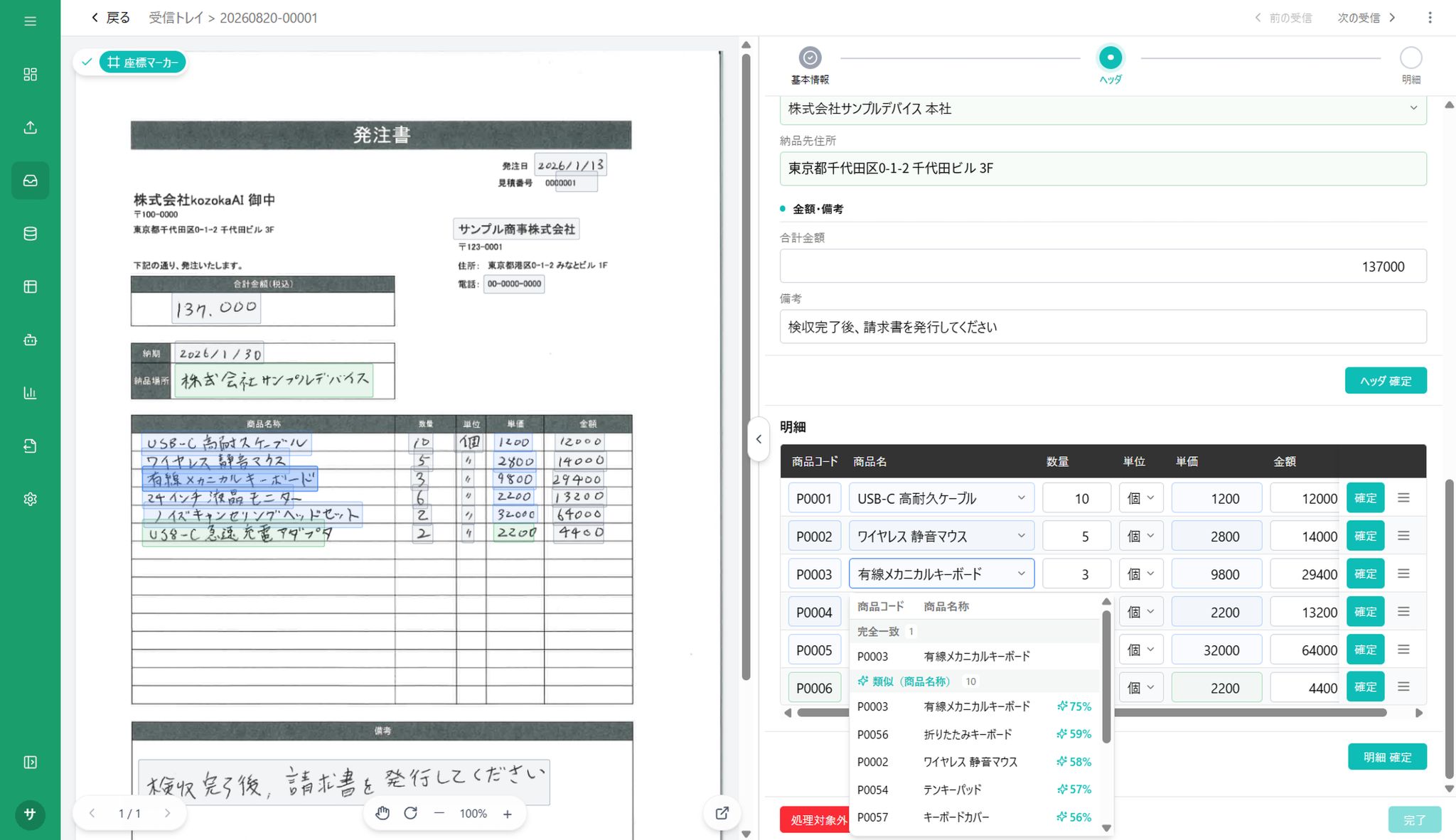Image resolution: width=1456 pixels, height=840 pixels.
Task: Select exact match P0003 有線メカニカルキーボード
Action: pos(975,657)
